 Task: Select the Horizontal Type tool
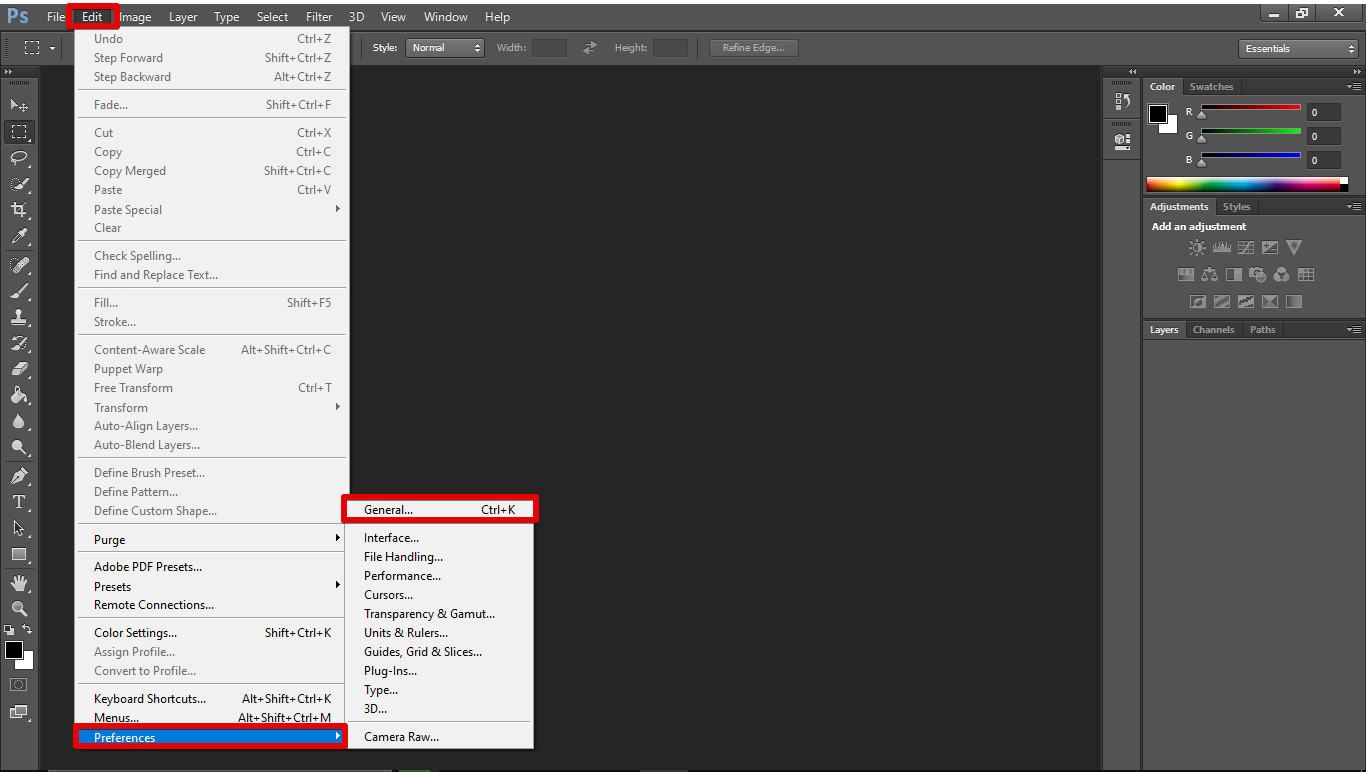[18, 500]
